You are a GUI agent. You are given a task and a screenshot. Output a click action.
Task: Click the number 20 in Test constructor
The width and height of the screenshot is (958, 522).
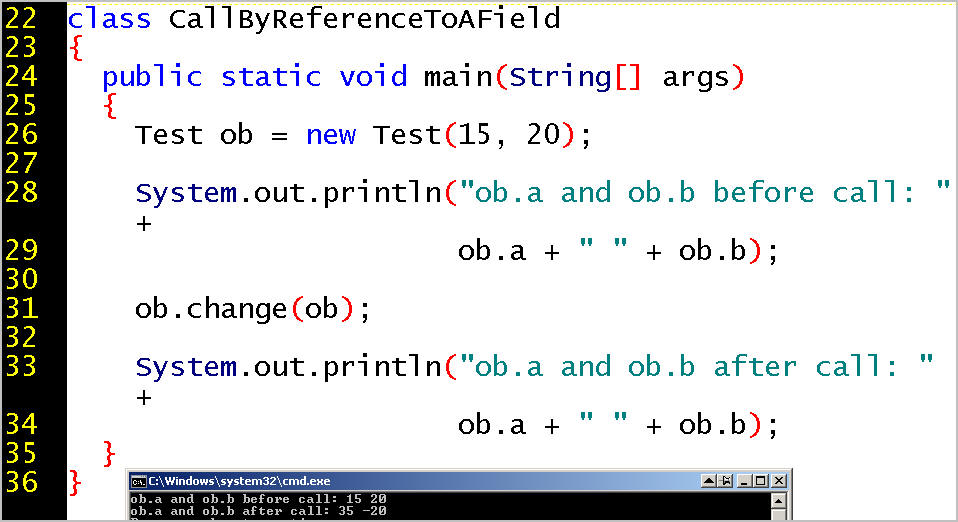click(x=543, y=134)
